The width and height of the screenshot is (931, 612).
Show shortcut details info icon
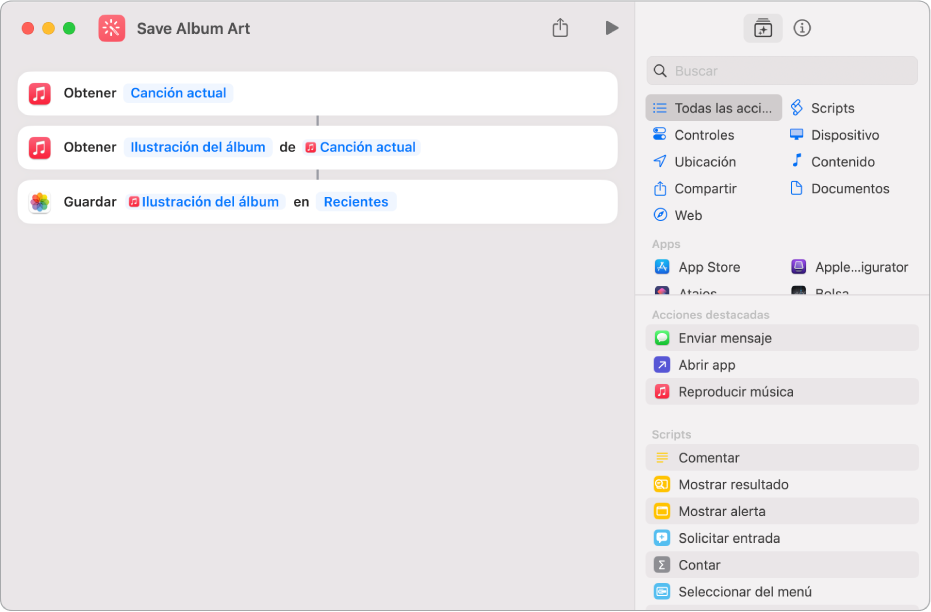coord(802,28)
